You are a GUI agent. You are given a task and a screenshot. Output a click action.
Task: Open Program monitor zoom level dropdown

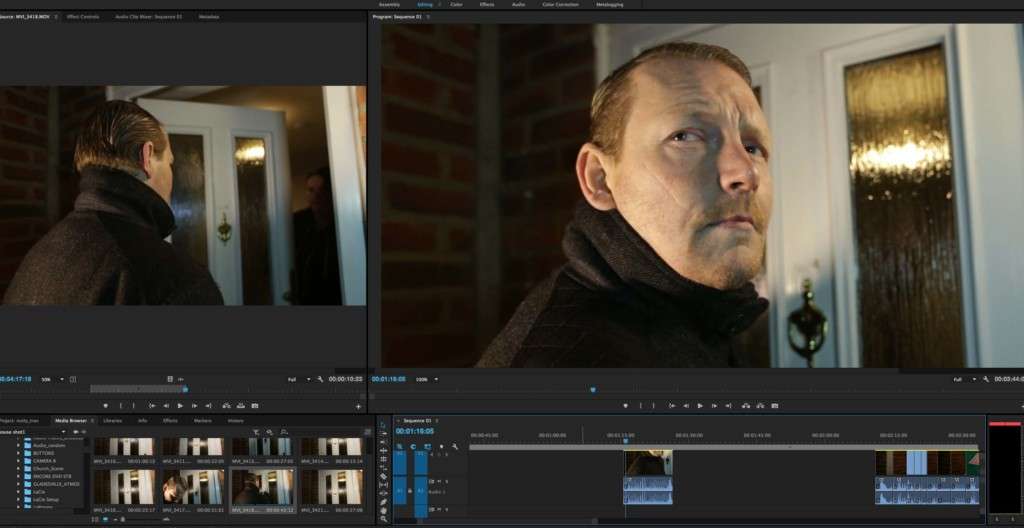pos(426,379)
